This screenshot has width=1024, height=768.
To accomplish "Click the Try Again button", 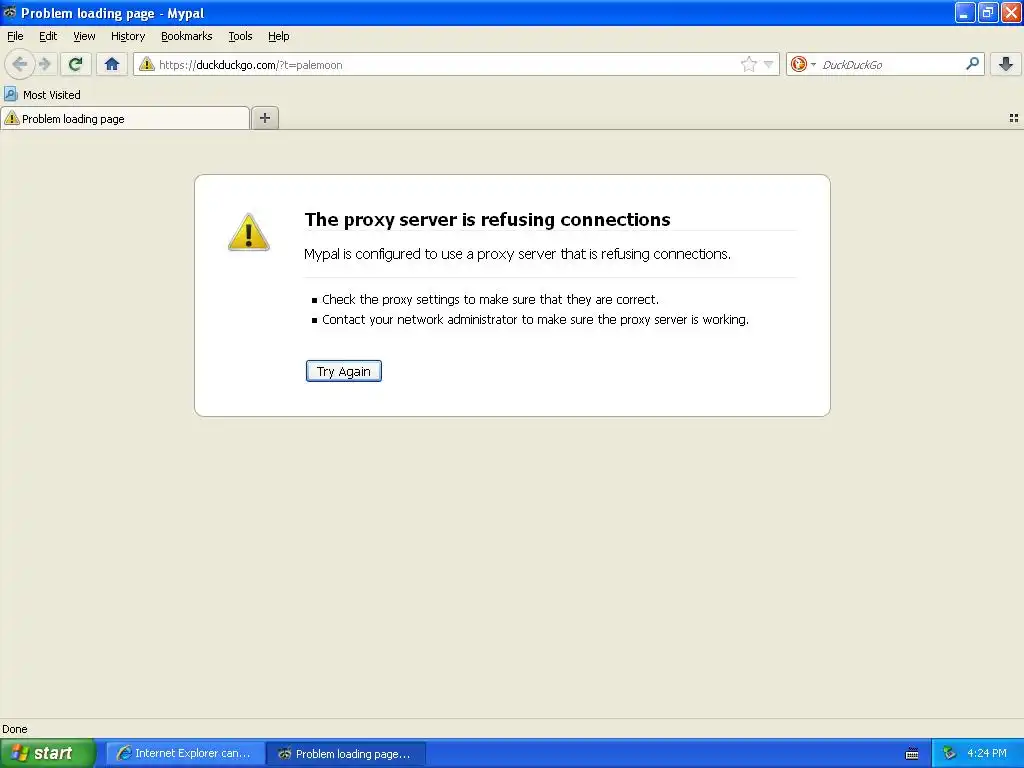I will (x=344, y=371).
